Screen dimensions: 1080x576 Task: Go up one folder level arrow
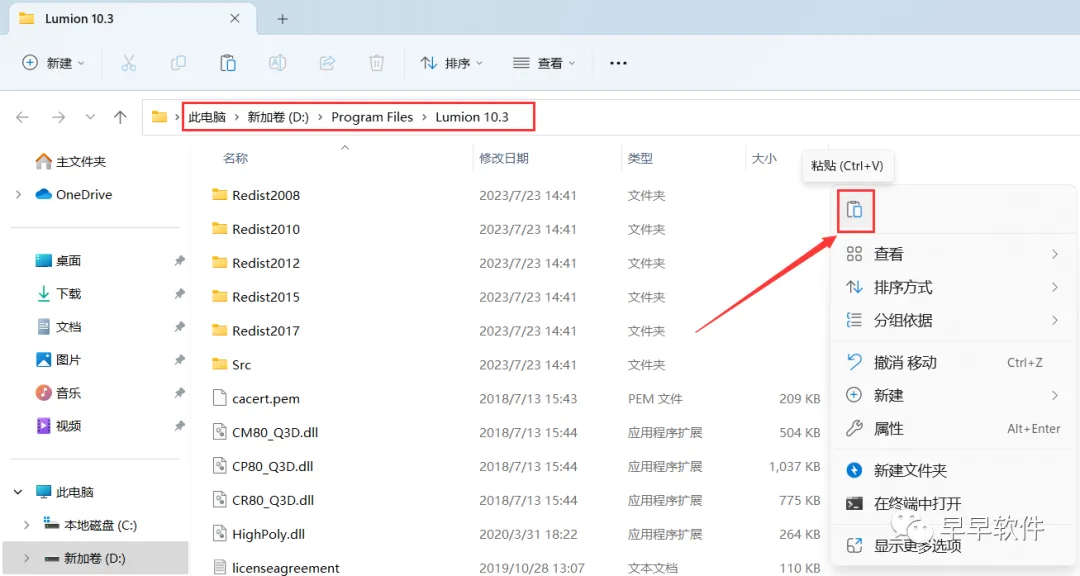[121, 117]
